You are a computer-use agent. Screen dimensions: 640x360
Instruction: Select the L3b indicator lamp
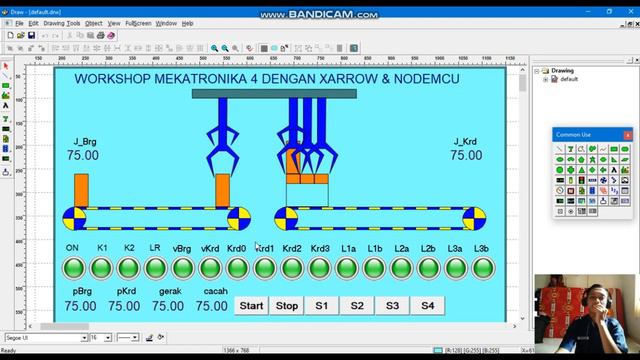click(483, 268)
